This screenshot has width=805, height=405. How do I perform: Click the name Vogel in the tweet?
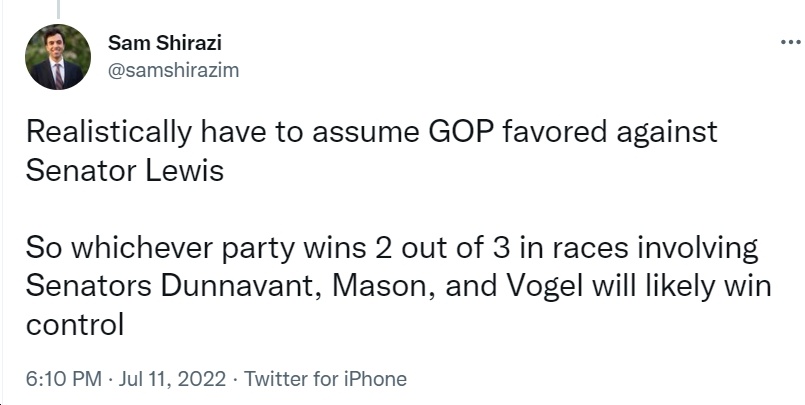coord(544,286)
